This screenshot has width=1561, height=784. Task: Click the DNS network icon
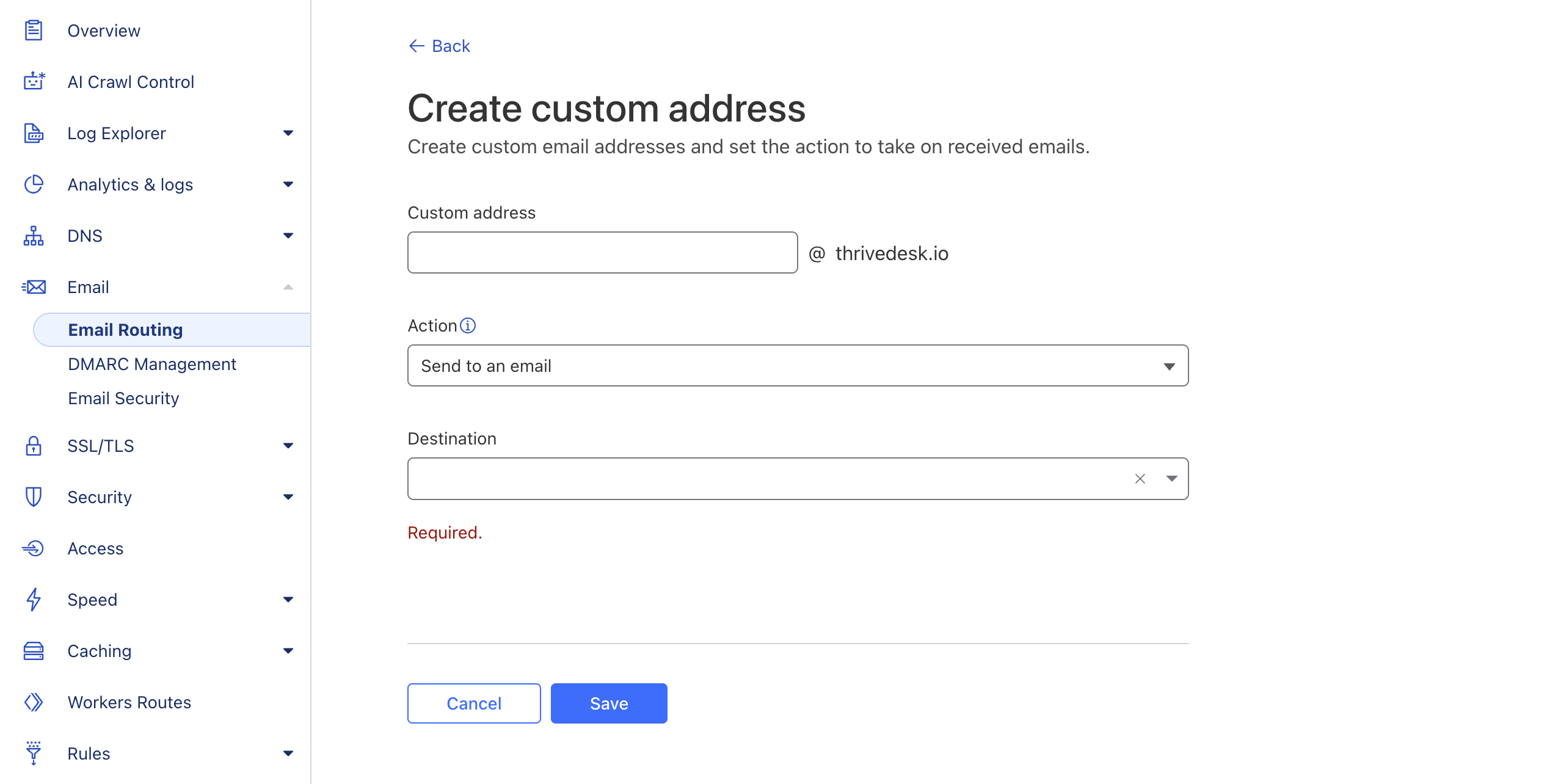click(x=34, y=236)
